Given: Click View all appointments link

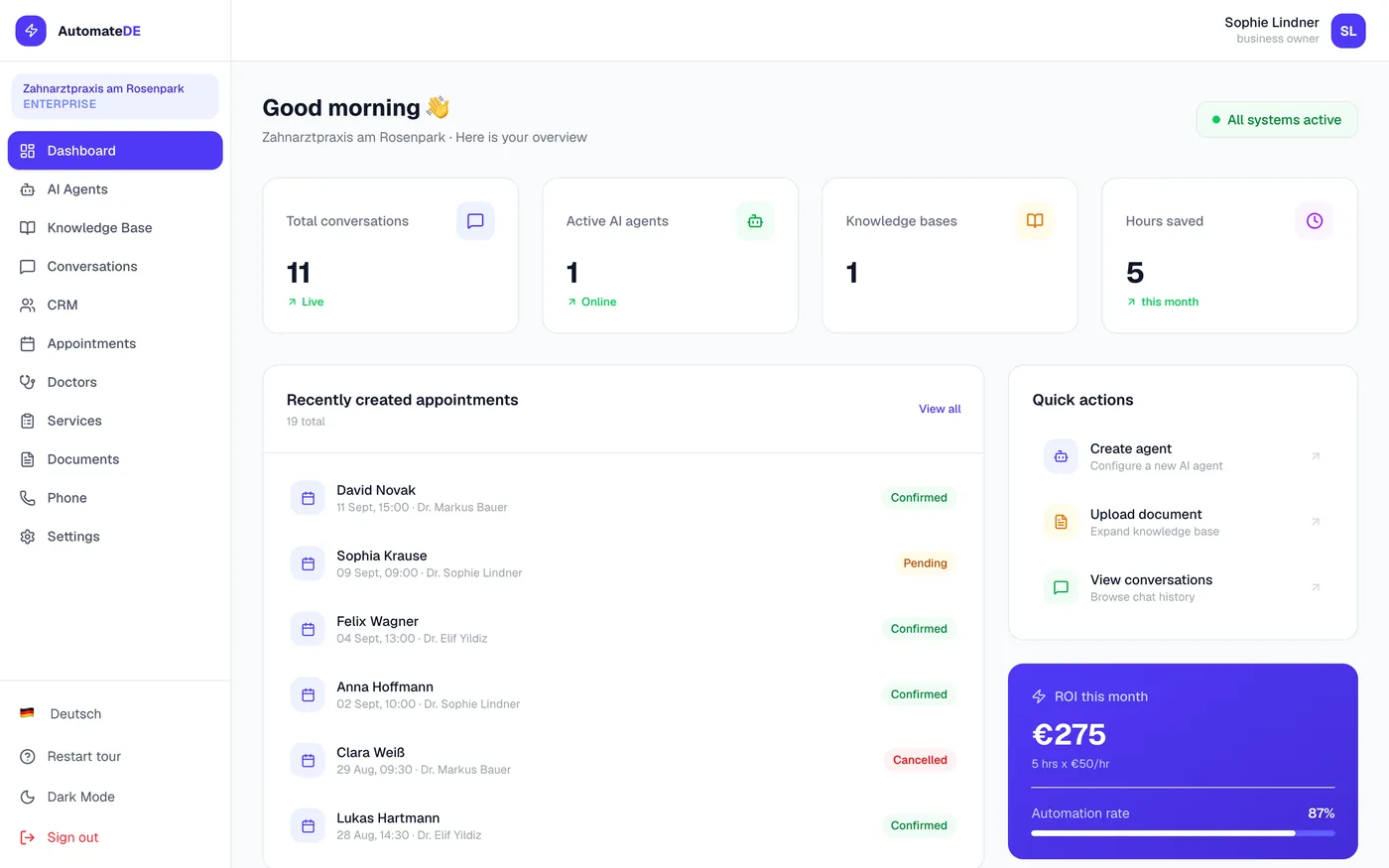Looking at the screenshot, I should 940,409.
